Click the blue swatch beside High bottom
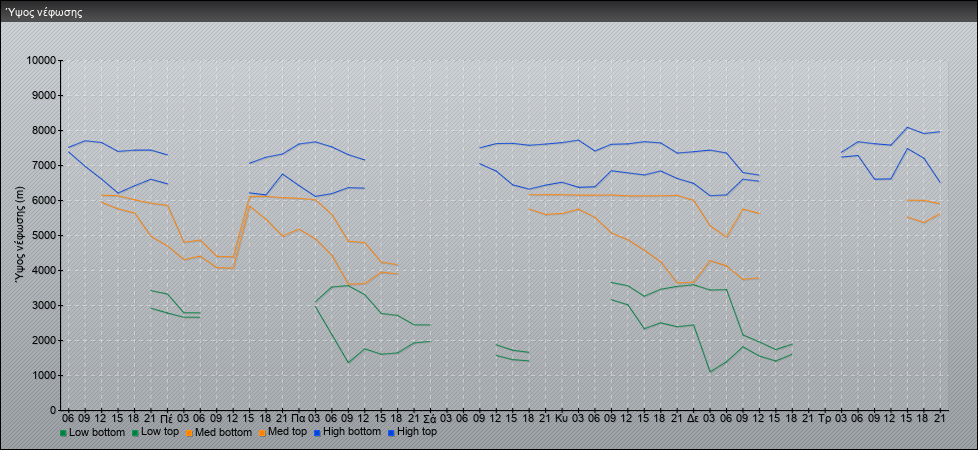 [317, 432]
